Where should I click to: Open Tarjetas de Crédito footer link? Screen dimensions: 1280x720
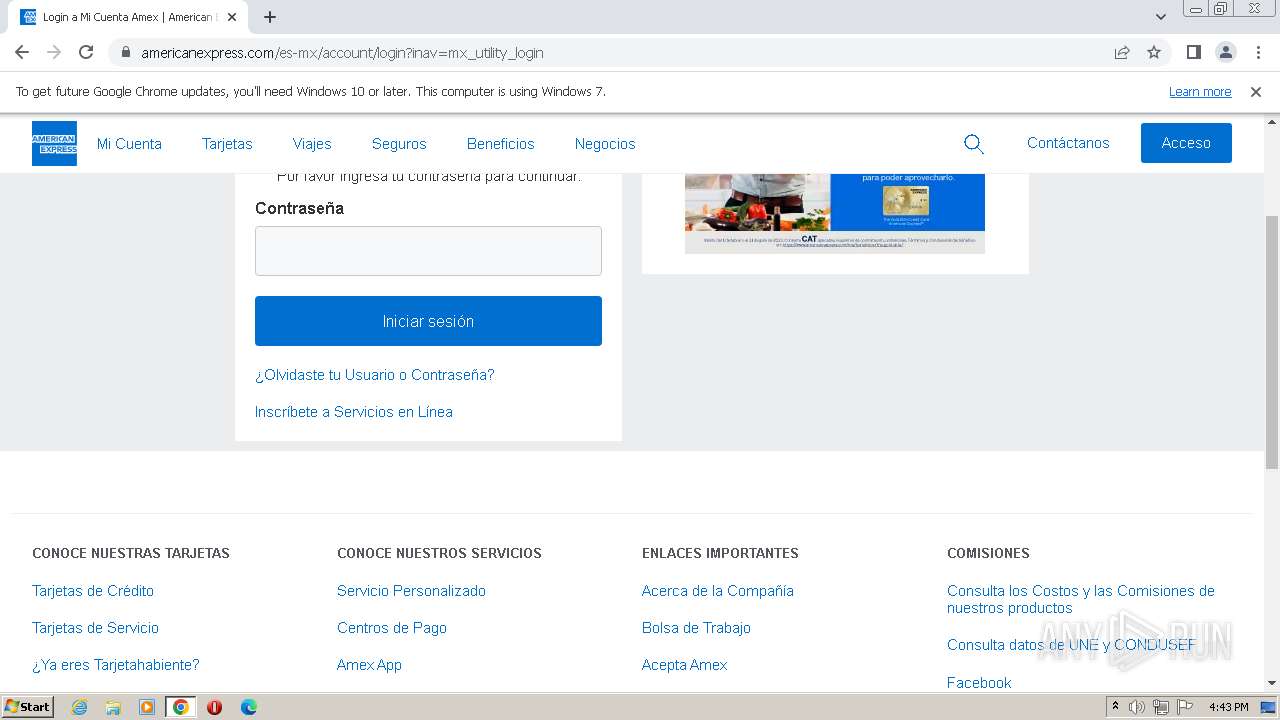(93, 591)
